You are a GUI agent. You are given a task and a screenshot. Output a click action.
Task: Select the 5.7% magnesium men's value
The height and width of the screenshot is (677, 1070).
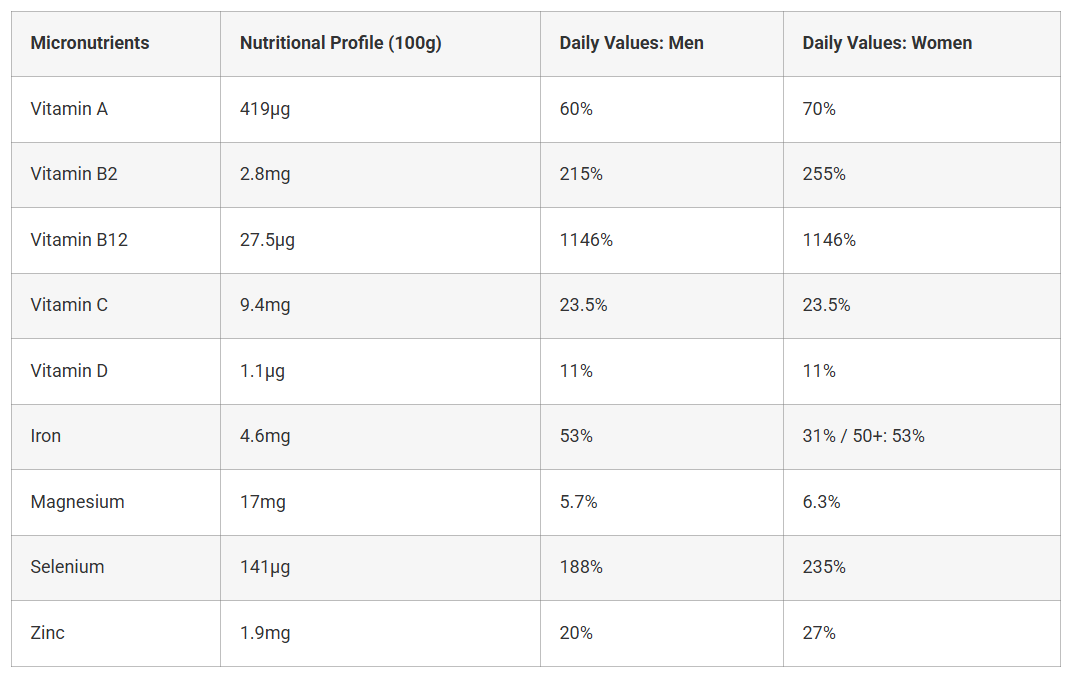(x=578, y=502)
